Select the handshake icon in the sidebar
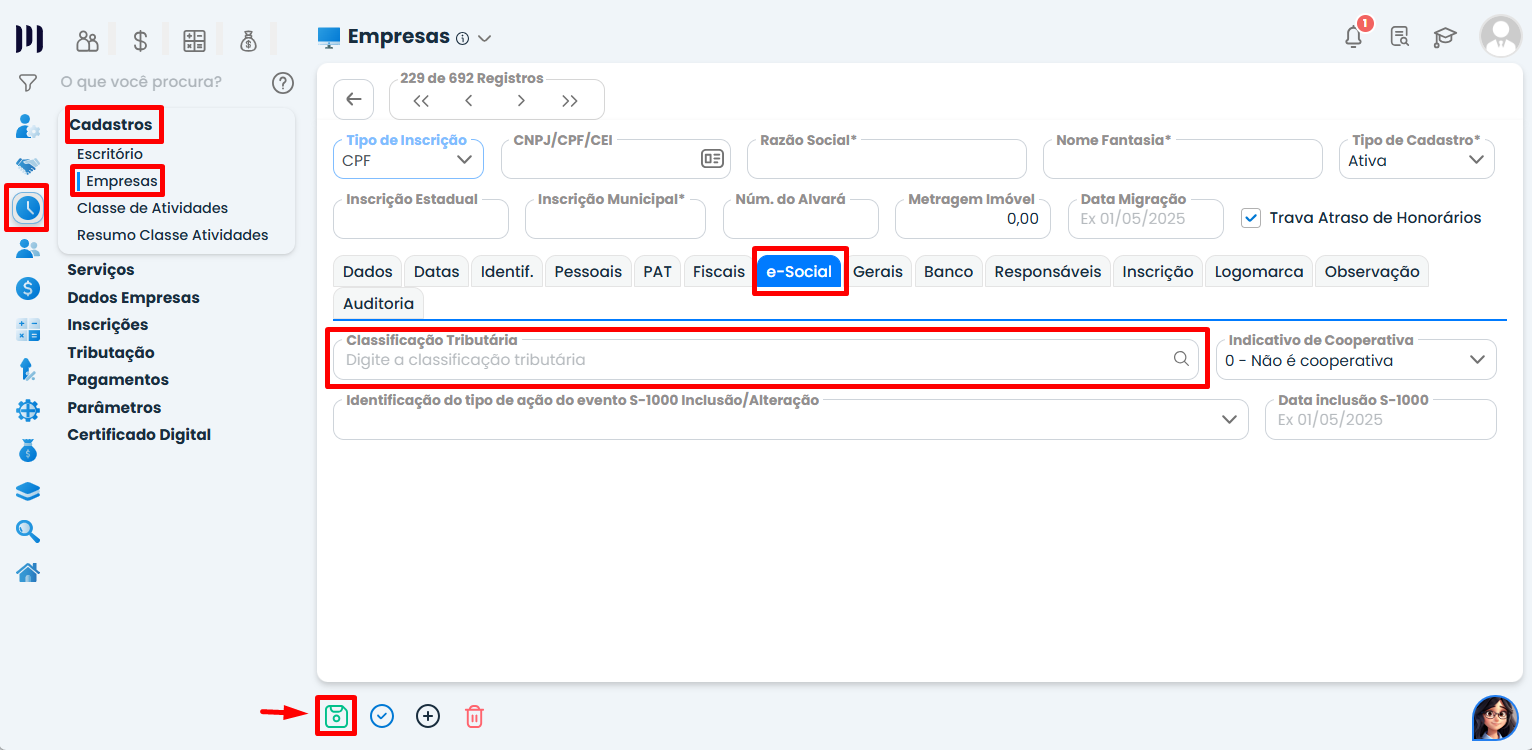The image size is (1532, 750). 28,166
